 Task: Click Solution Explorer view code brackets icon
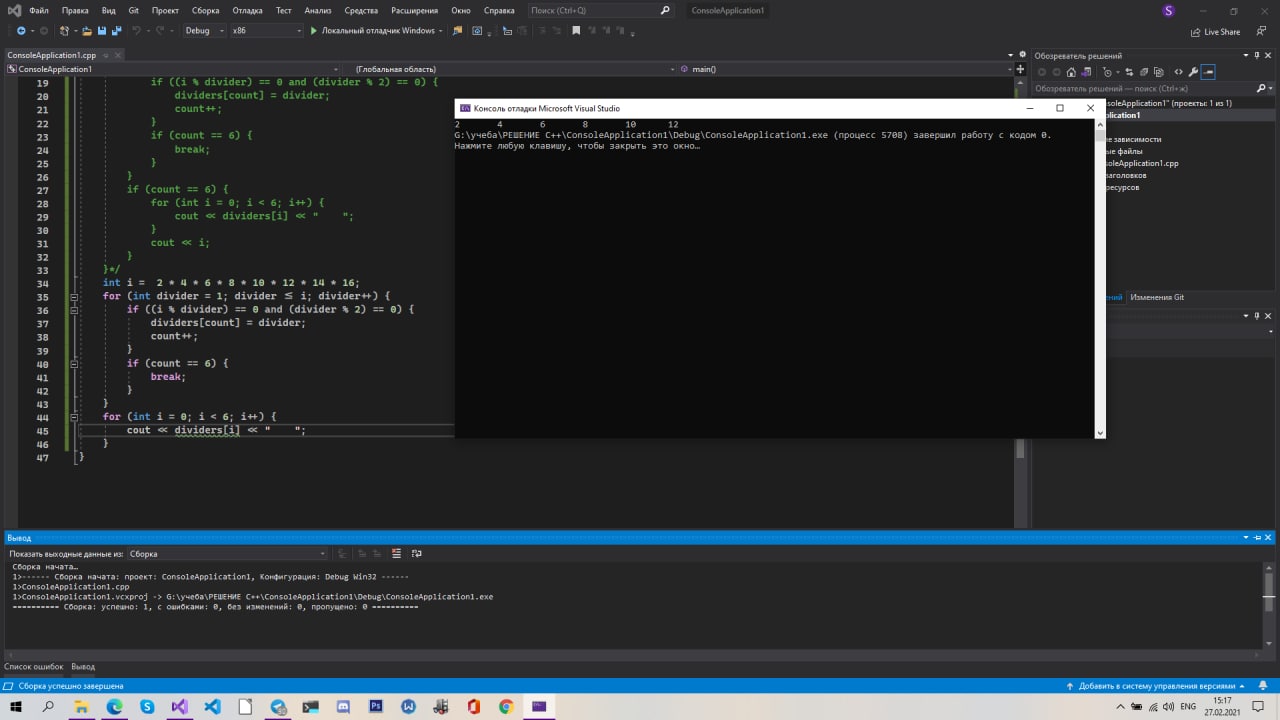coord(1178,72)
